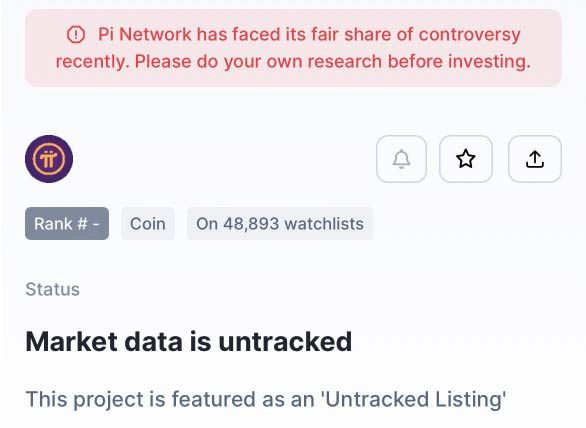Click the words 'Pi Network' in red banner
Viewport: 586px width, 428px height.
tap(145, 34)
